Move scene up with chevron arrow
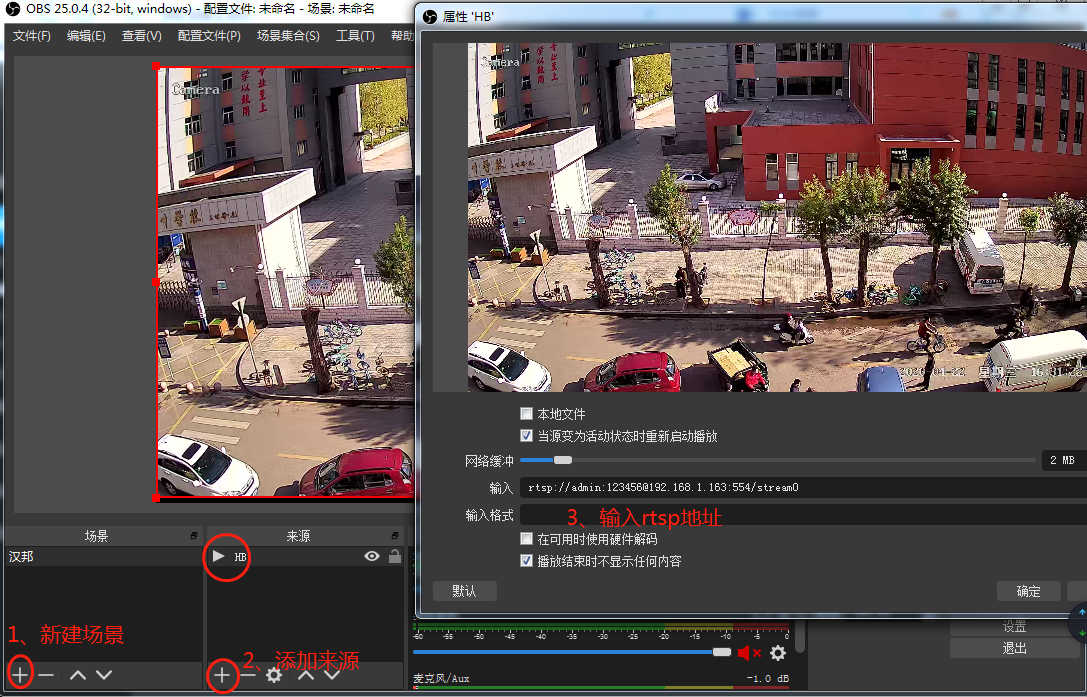The width and height of the screenshot is (1087, 697). coord(78,674)
